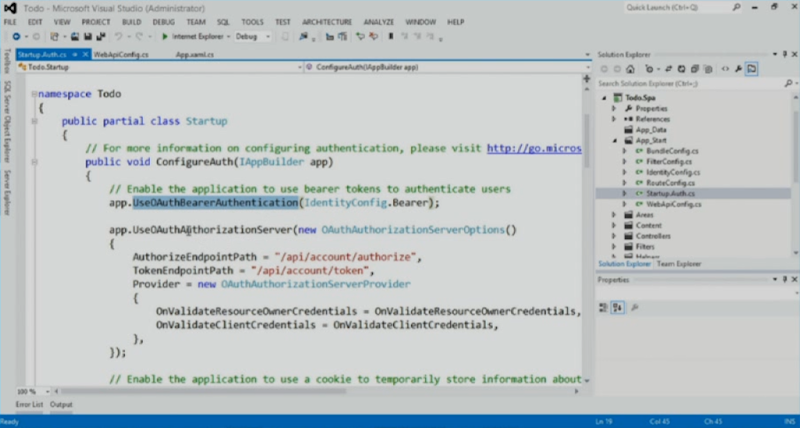
Task: Click the Refresh icon in Solution Explorer
Action: click(x=681, y=69)
